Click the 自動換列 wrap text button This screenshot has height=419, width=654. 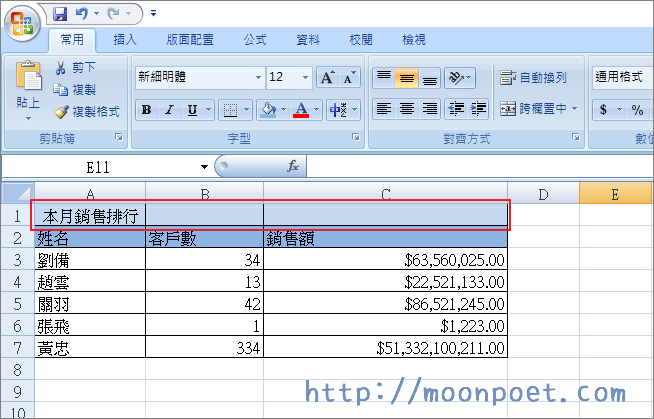(x=534, y=77)
